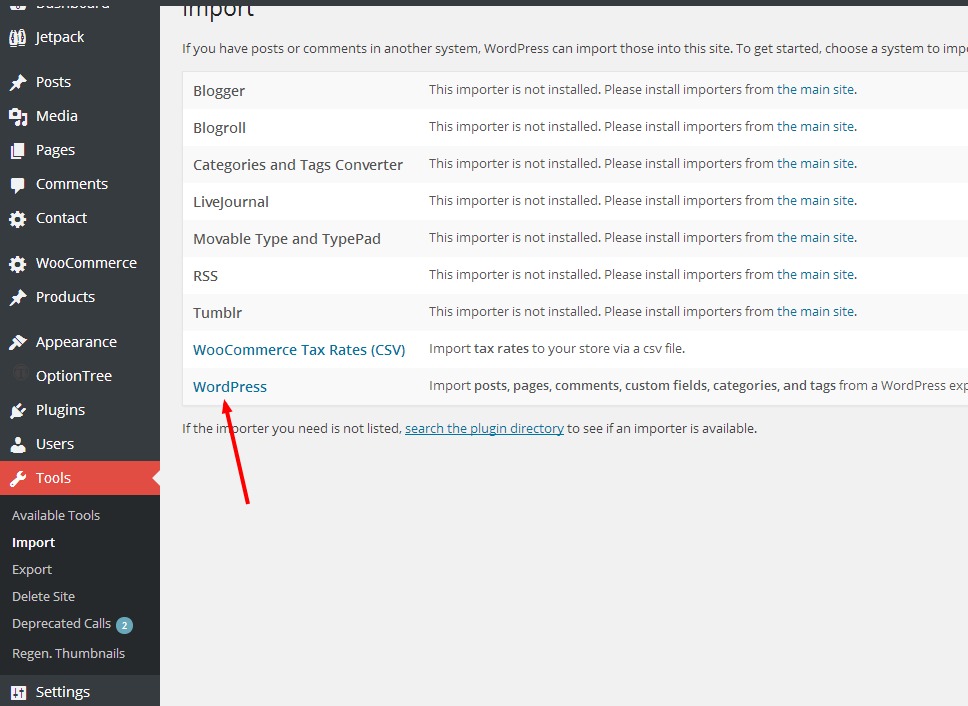Open the Comments menu item
This screenshot has width=968, height=706.
[x=72, y=184]
